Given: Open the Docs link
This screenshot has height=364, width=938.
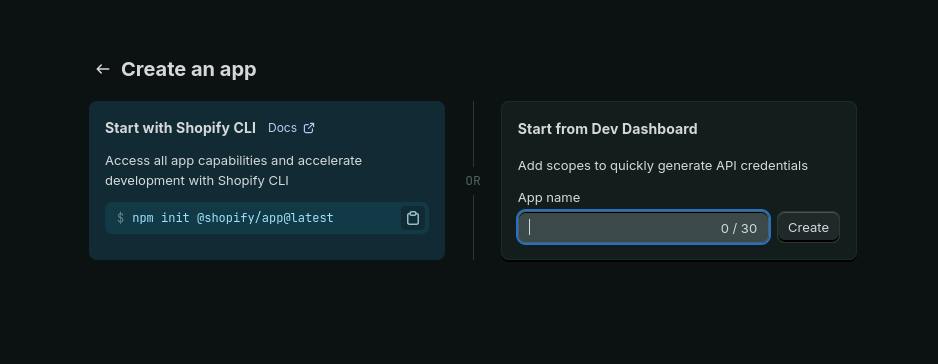Looking at the screenshot, I should point(282,128).
